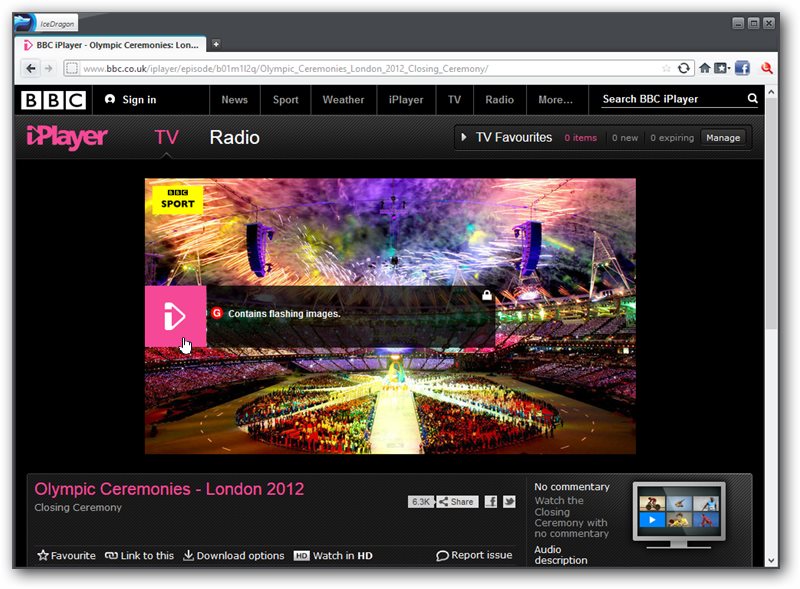This screenshot has width=800, height=589.
Task: Click the Facebook icon in the browser toolbar
Action: (742, 68)
